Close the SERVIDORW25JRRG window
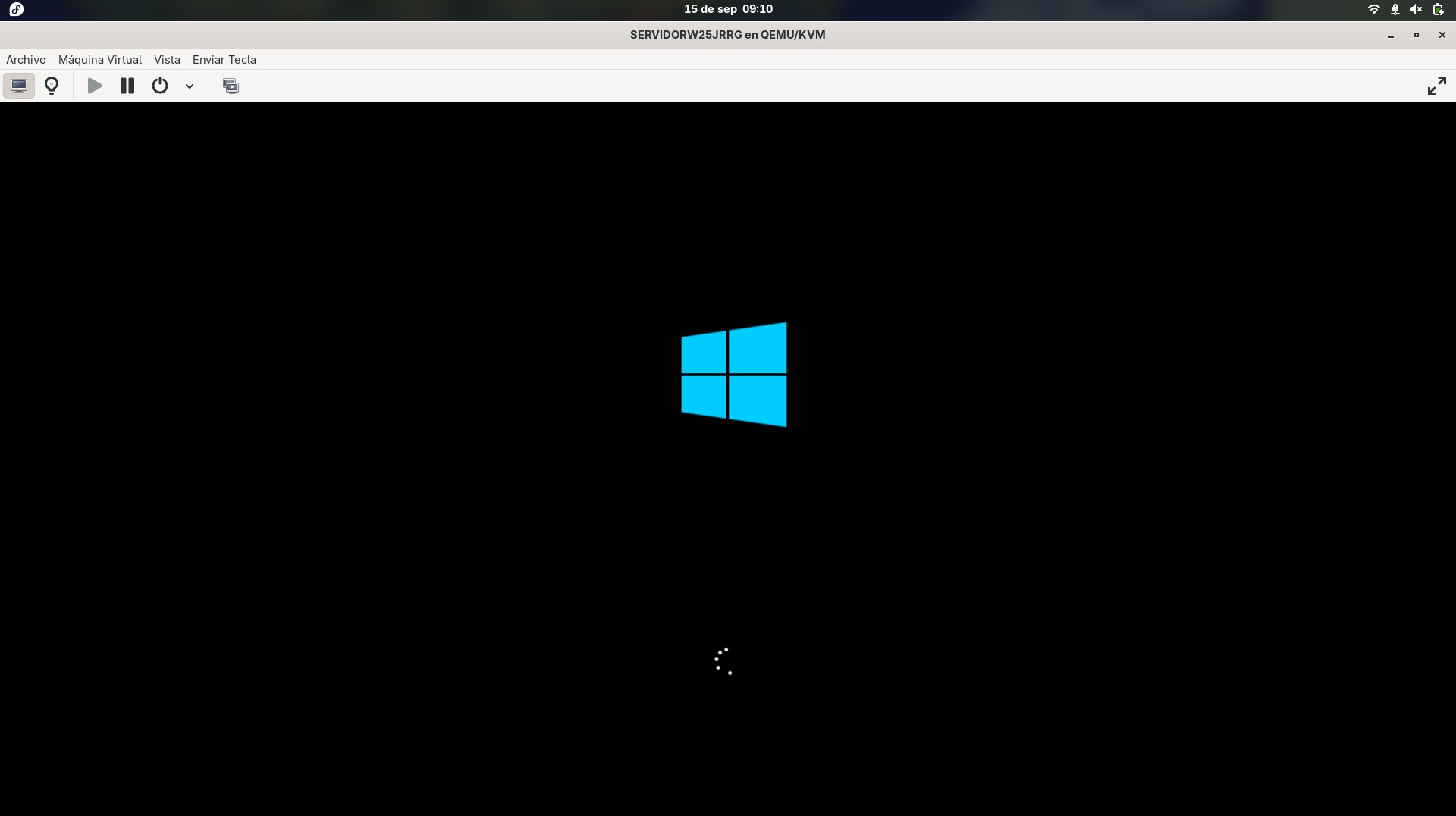The width and height of the screenshot is (1456, 816). click(1442, 35)
